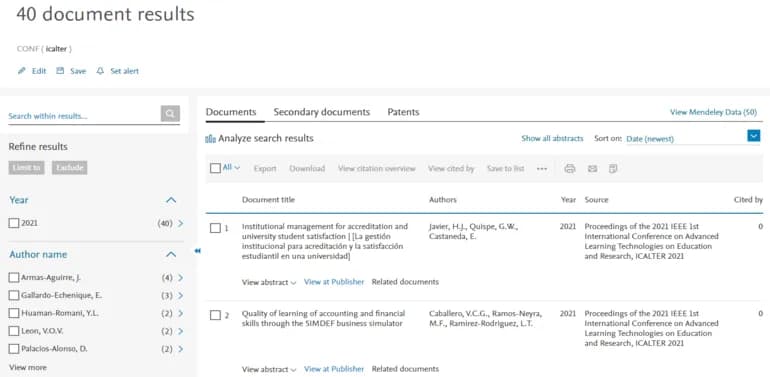Click author Caballero, V.C.G. in document 2
The image size is (770, 377).
458,314
